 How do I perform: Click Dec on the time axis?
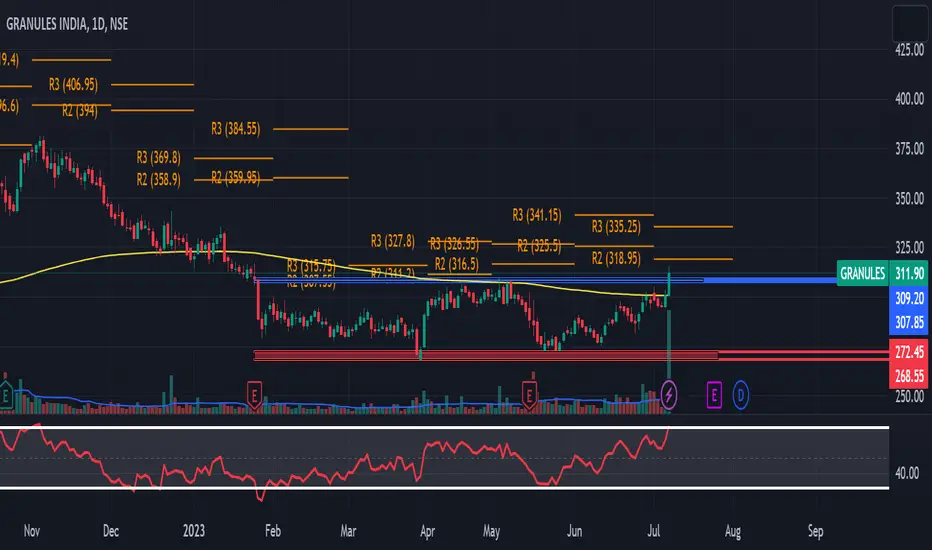coord(111,531)
